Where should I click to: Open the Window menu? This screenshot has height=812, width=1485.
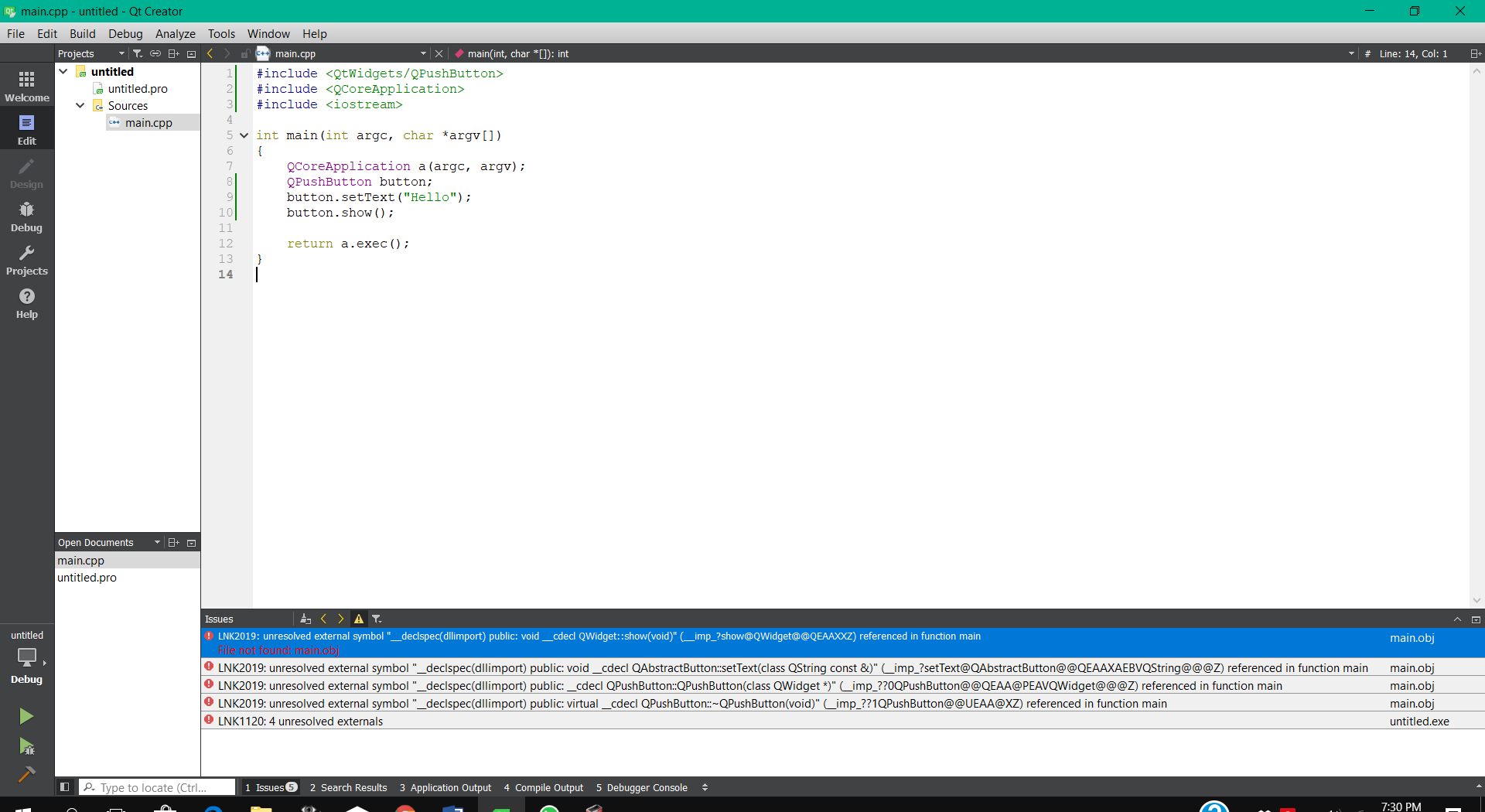[268, 33]
